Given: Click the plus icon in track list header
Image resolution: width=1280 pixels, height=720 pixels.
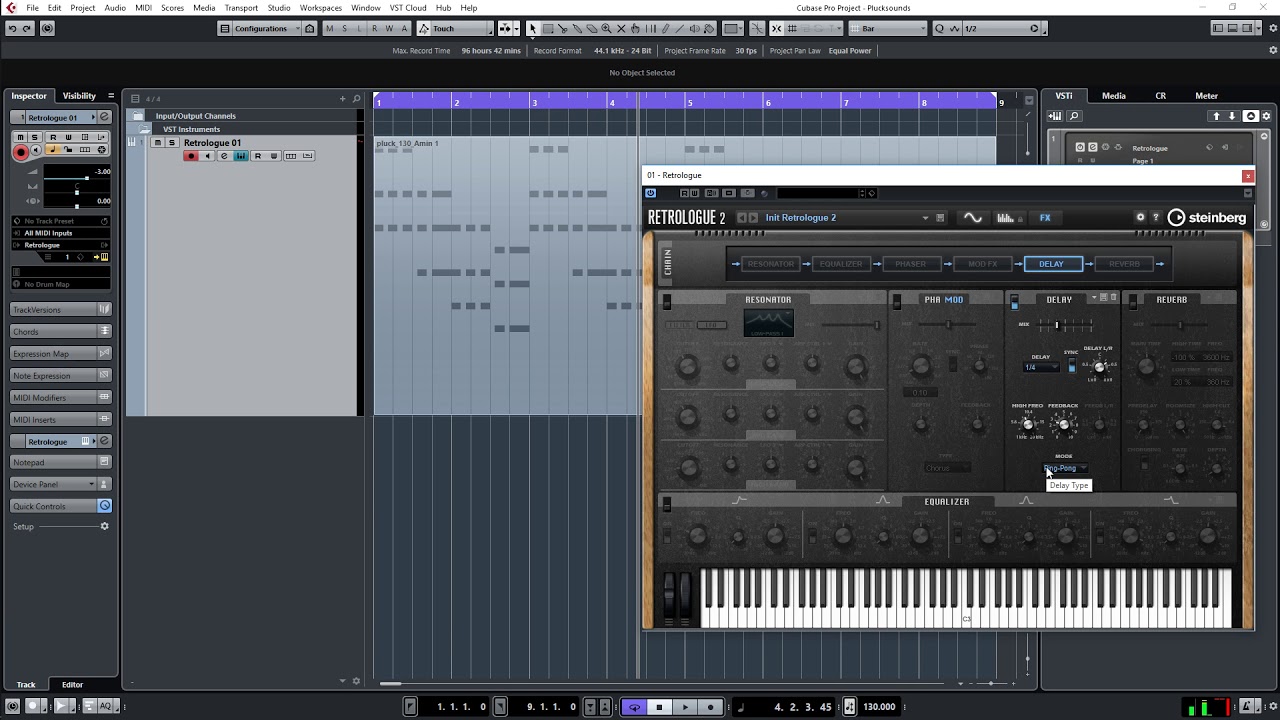Looking at the screenshot, I should pyautogui.click(x=342, y=98).
